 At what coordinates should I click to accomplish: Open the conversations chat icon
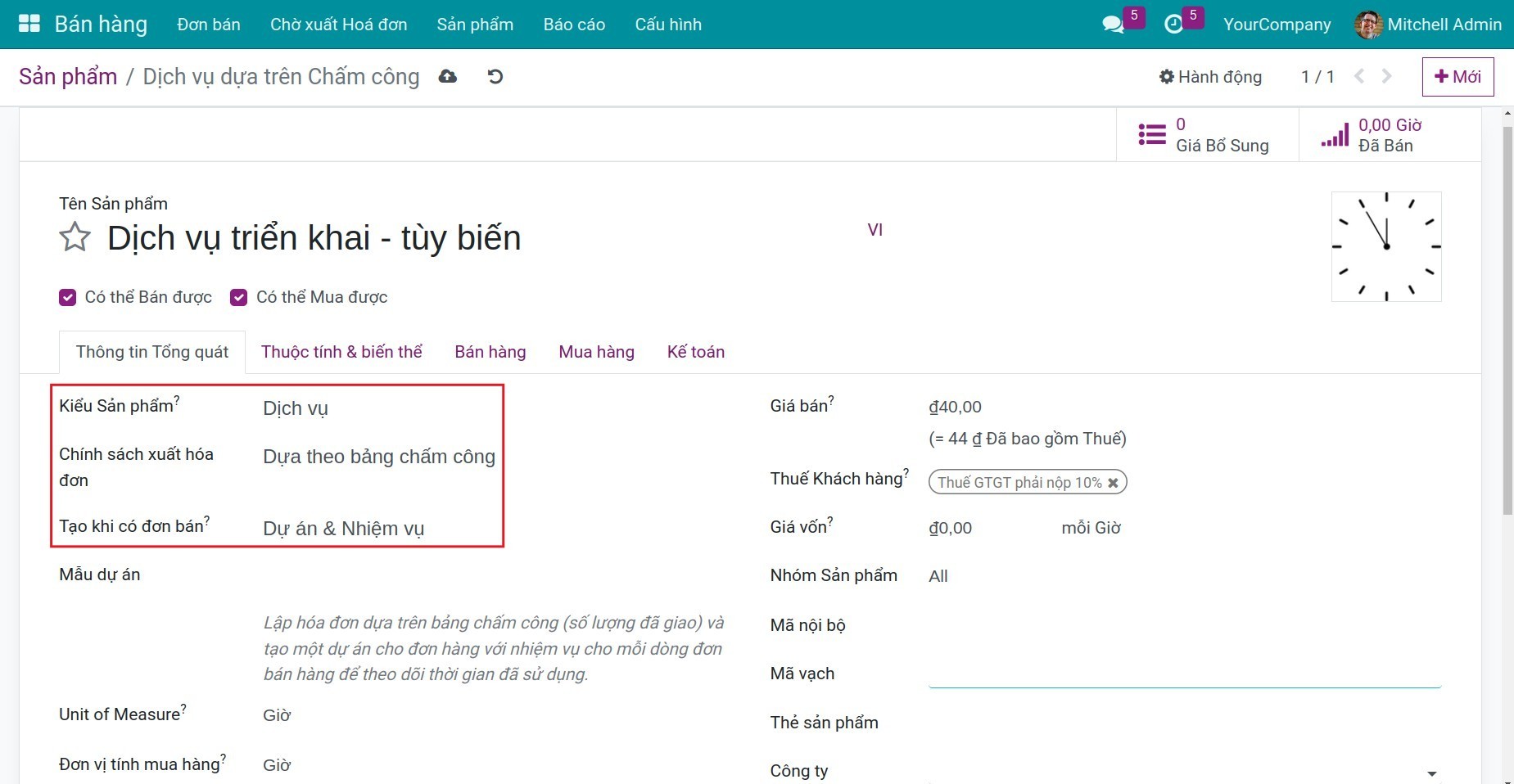click(x=1113, y=25)
